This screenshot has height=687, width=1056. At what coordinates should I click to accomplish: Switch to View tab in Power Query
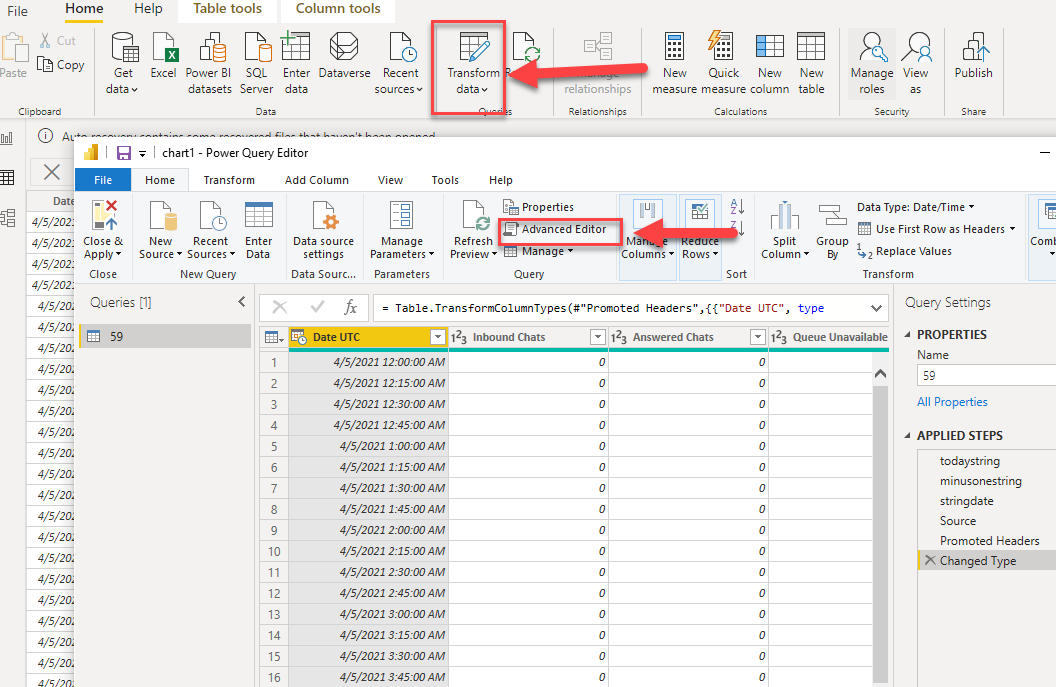(x=390, y=180)
